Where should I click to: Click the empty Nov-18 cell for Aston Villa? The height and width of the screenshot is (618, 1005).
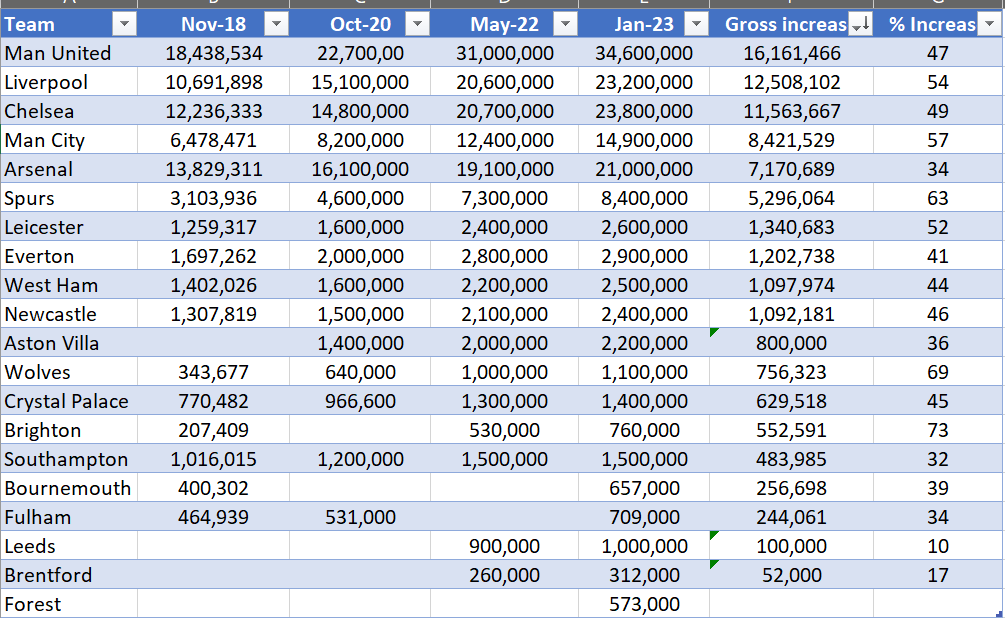[213, 343]
